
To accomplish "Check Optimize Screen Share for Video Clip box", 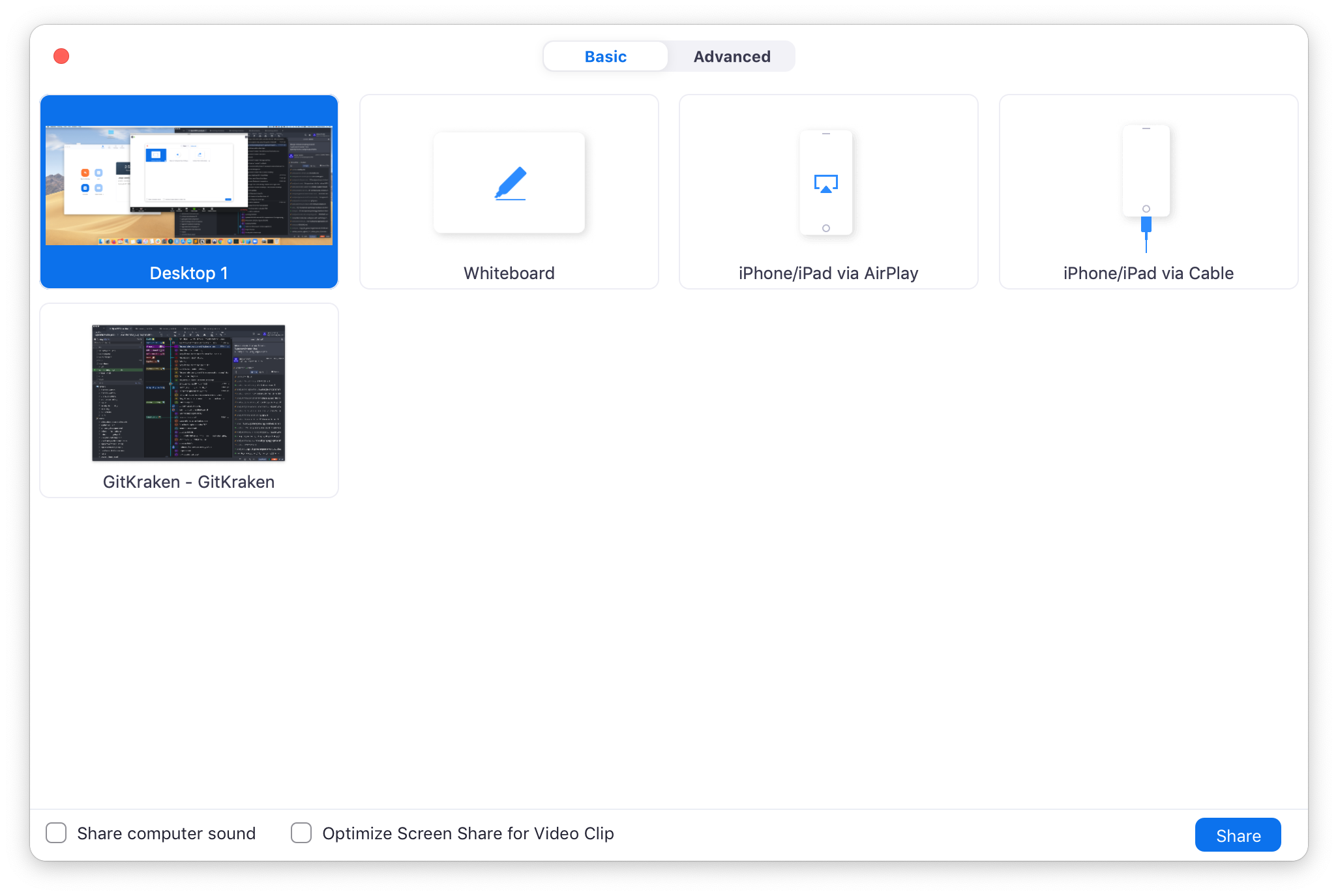I will point(301,833).
